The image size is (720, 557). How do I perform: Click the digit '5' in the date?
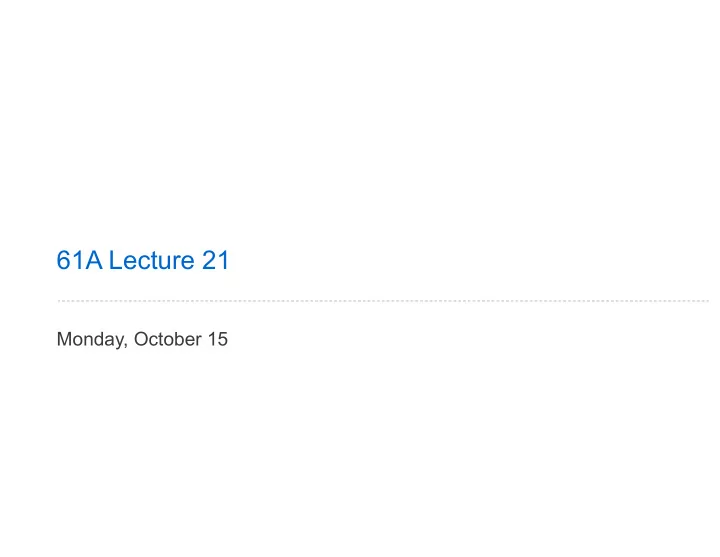click(223, 339)
